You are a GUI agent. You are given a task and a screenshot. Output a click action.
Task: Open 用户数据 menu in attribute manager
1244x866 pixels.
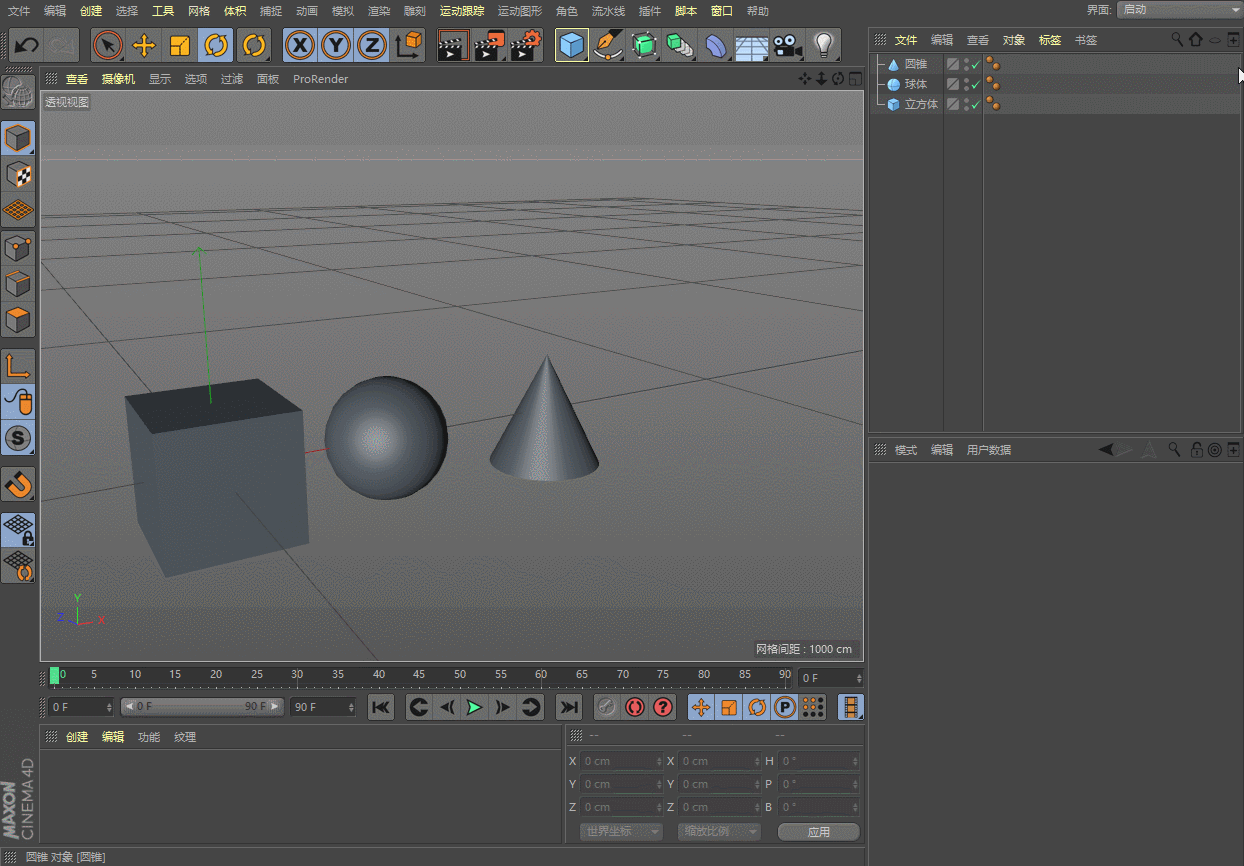[989, 450]
